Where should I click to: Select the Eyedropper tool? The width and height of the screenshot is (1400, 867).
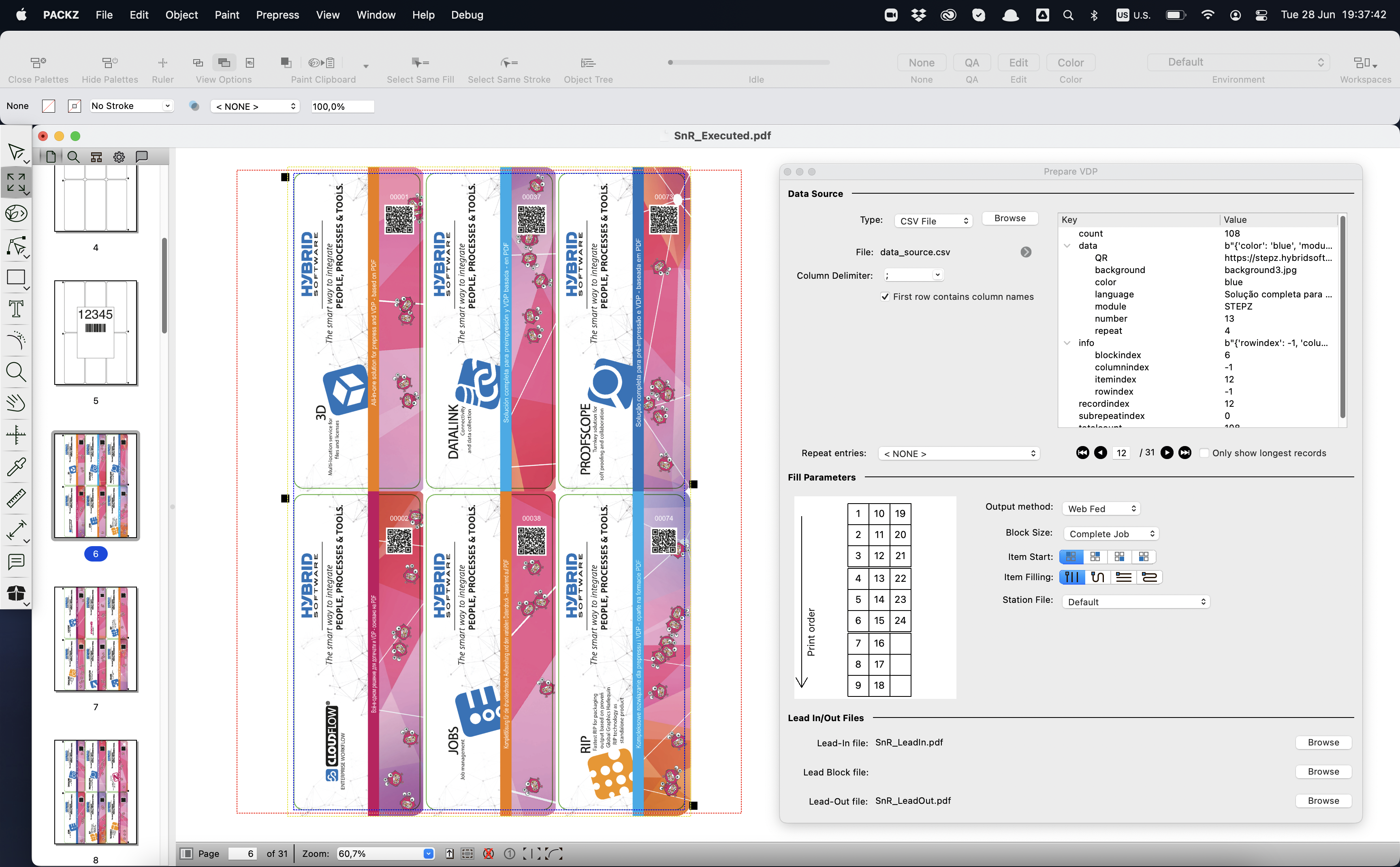tap(16, 467)
